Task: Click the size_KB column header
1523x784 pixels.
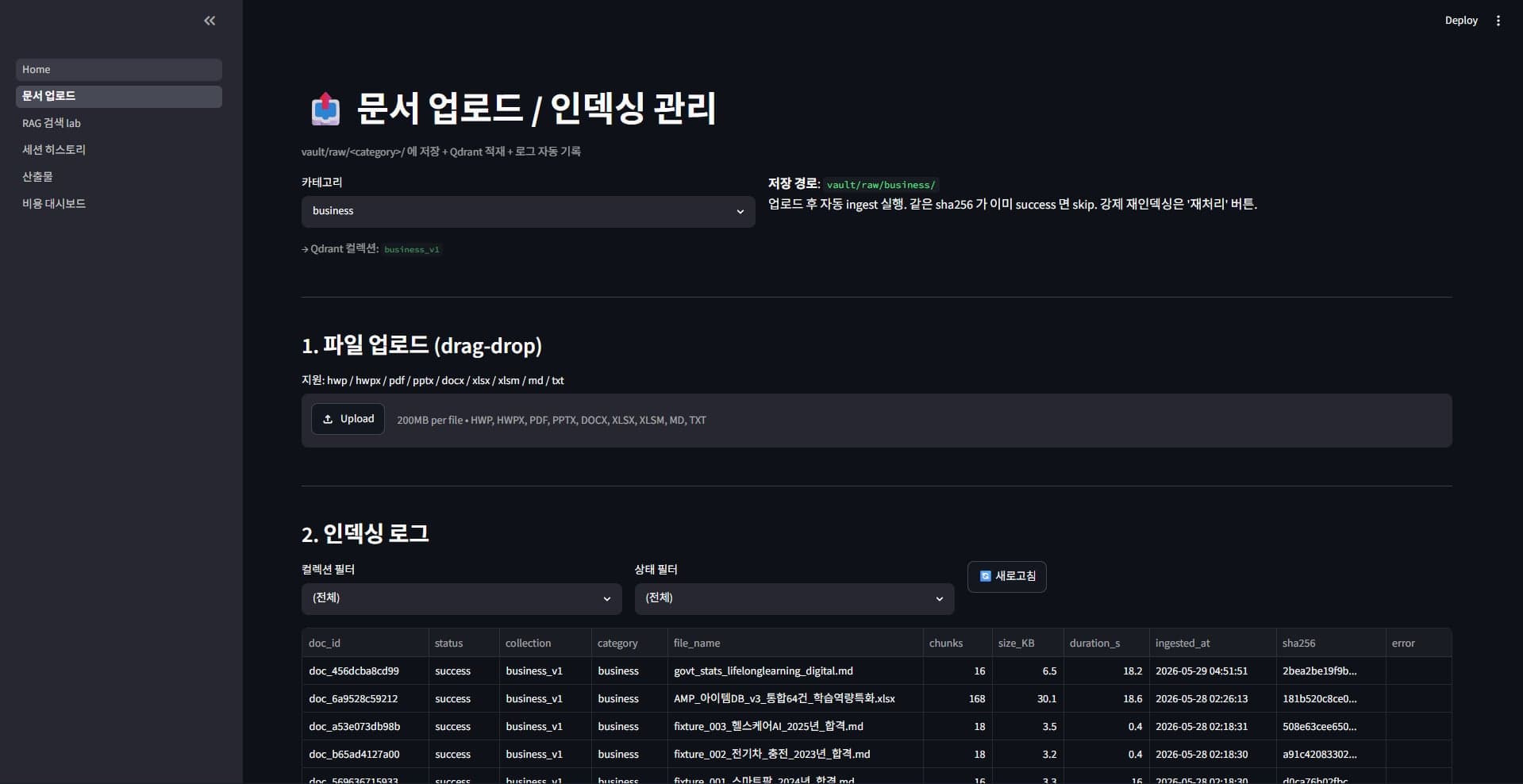Action: [x=1028, y=643]
